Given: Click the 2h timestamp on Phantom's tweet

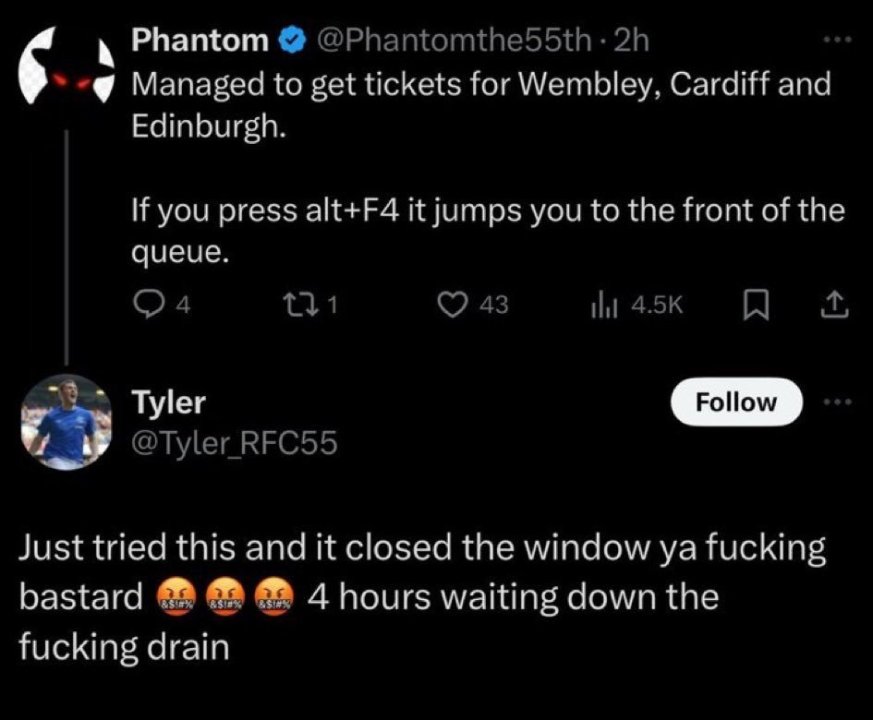Looking at the screenshot, I should (631, 40).
